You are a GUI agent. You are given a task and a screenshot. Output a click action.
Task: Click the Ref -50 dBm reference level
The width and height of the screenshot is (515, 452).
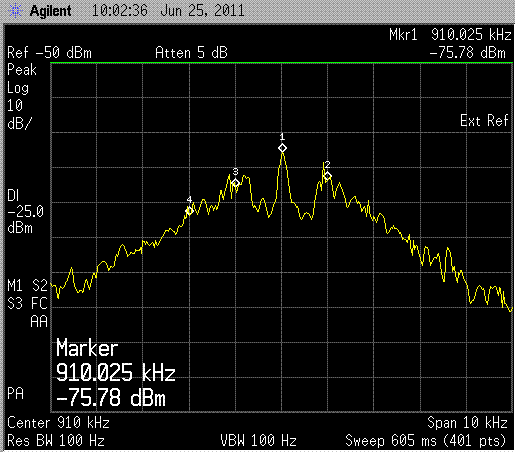49,53
